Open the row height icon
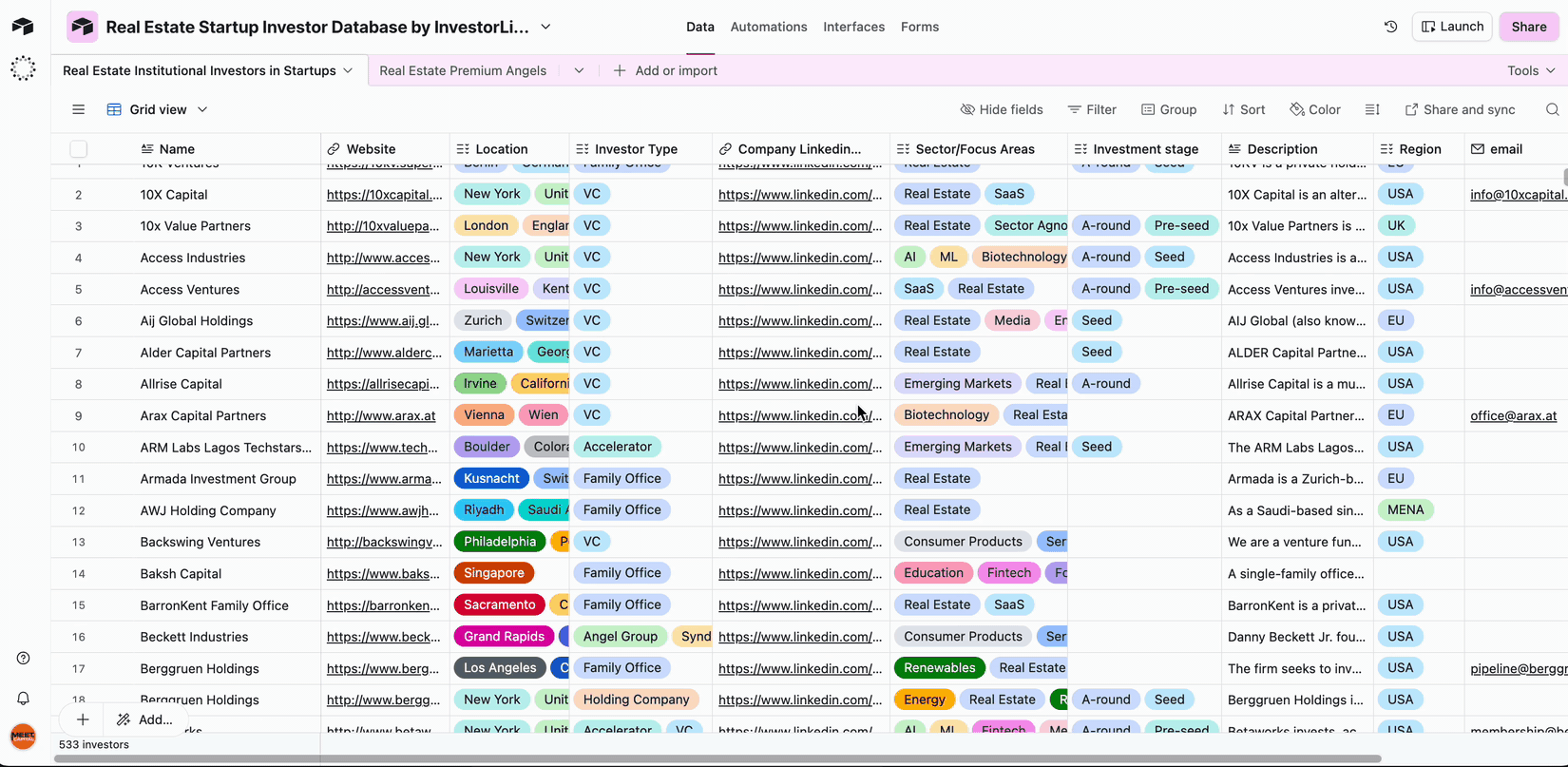The height and width of the screenshot is (767, 1568). tap(1372, 109)
